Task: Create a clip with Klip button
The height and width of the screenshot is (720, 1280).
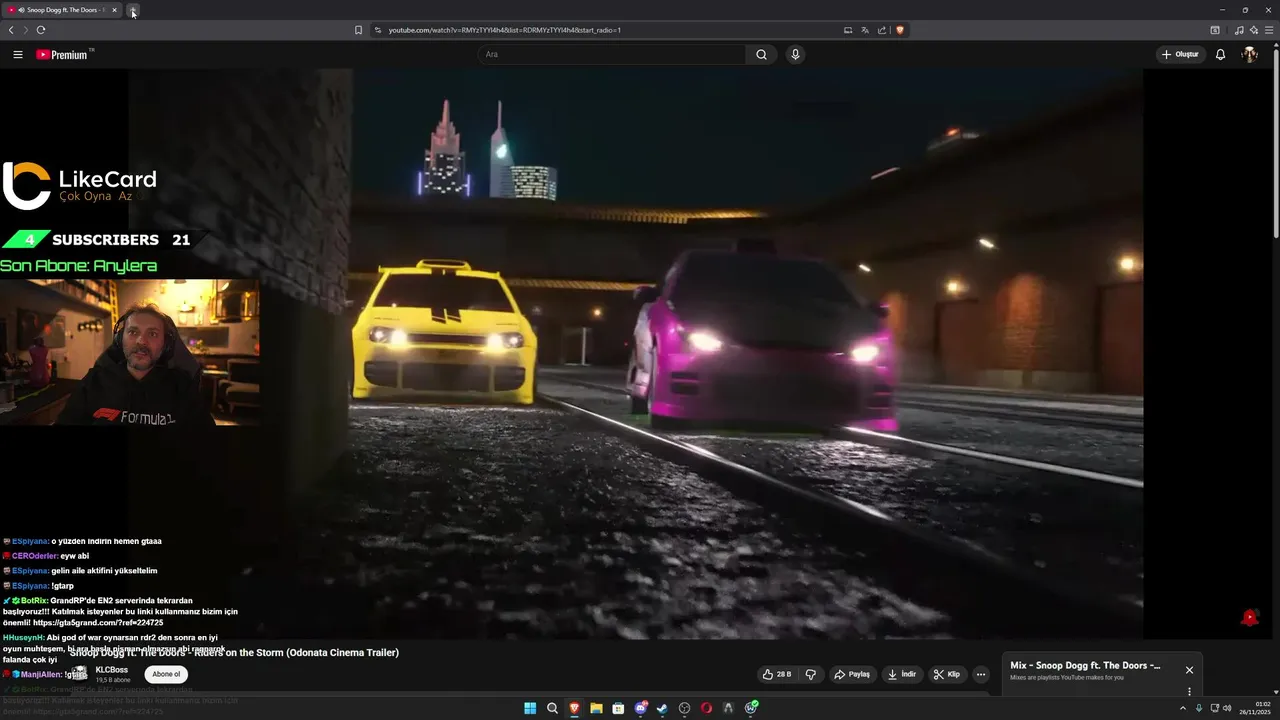Action: point(947,674)
